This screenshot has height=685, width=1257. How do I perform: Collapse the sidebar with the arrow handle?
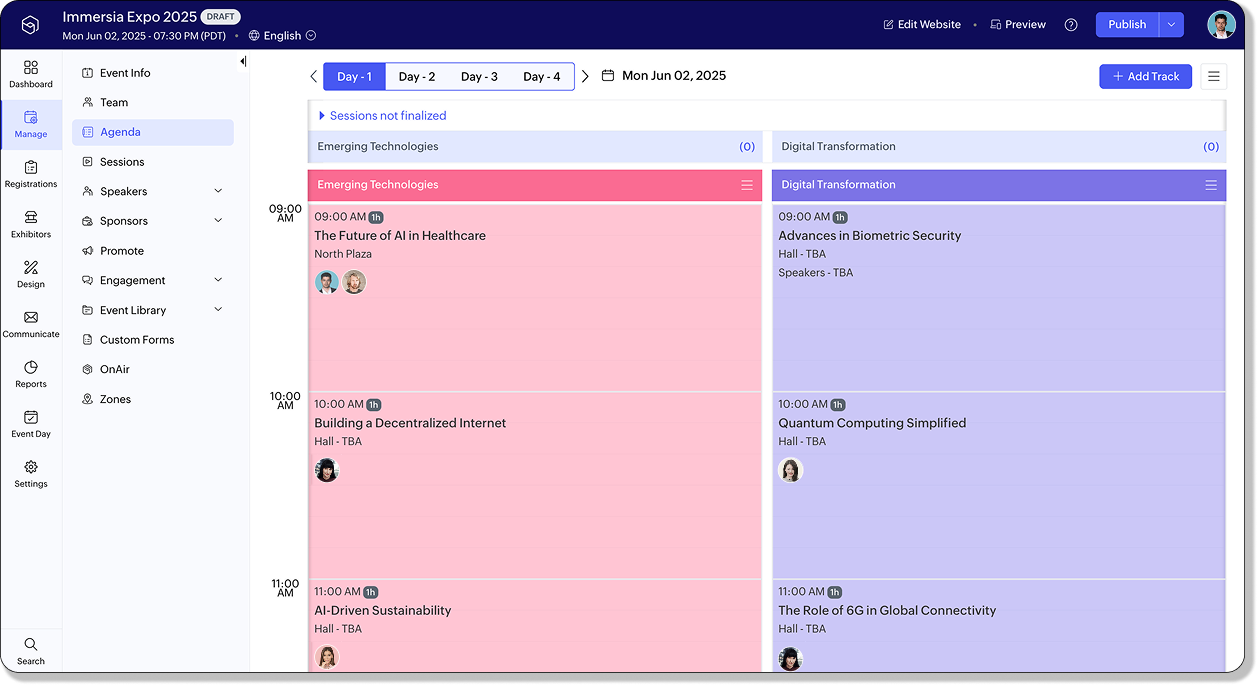tap(243, 62)
